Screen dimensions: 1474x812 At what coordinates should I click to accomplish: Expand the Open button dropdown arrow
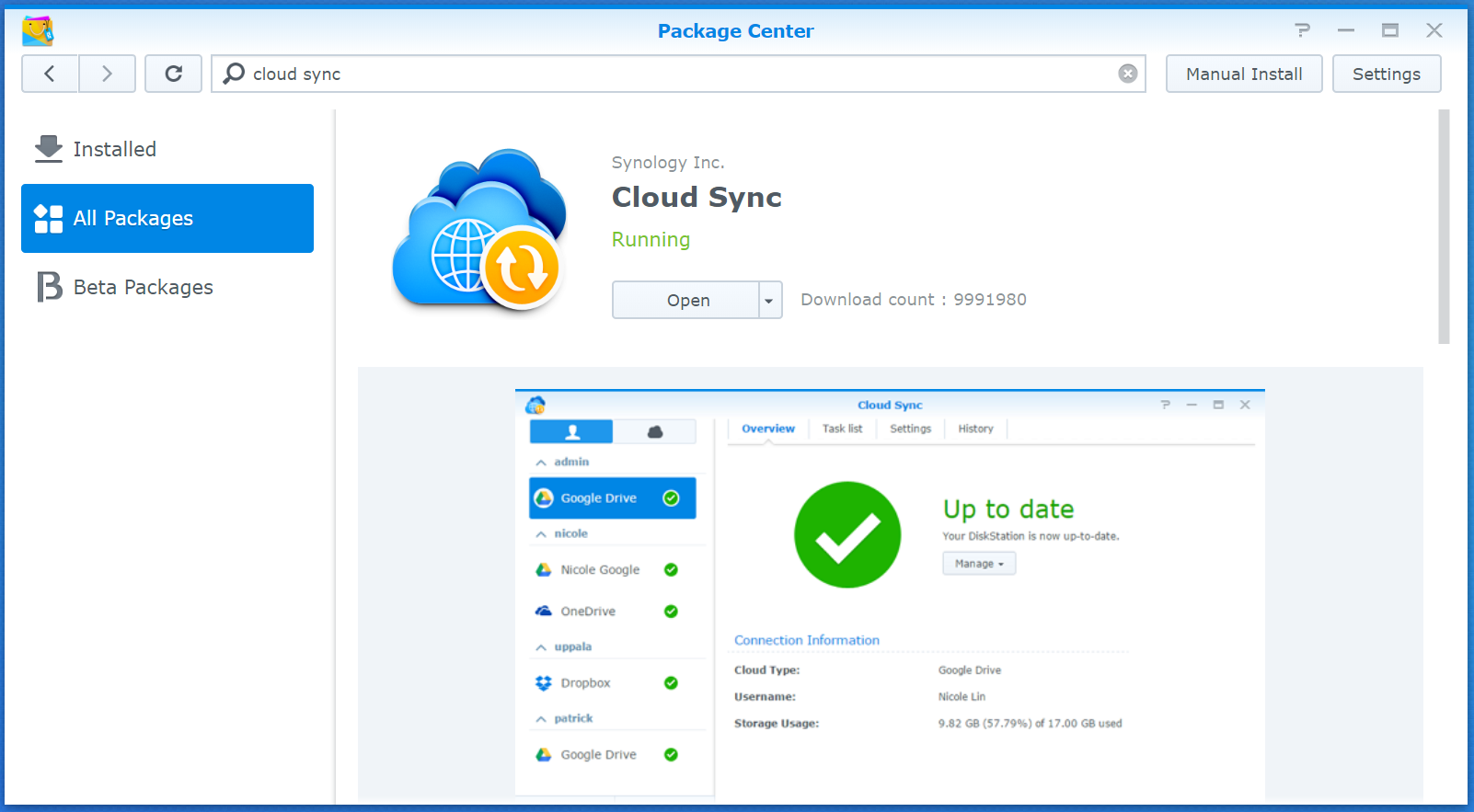(769, 301)
